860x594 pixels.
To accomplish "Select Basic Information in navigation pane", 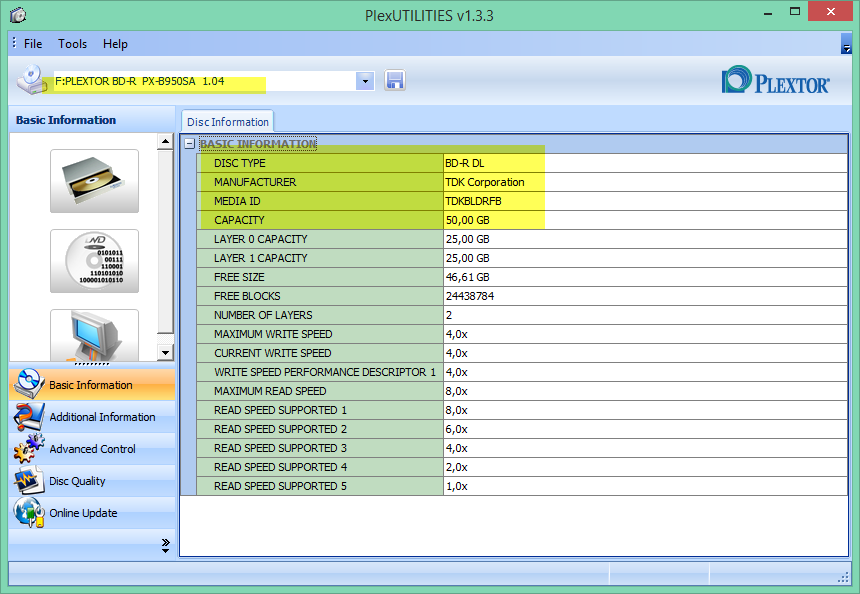I will 92,384.
